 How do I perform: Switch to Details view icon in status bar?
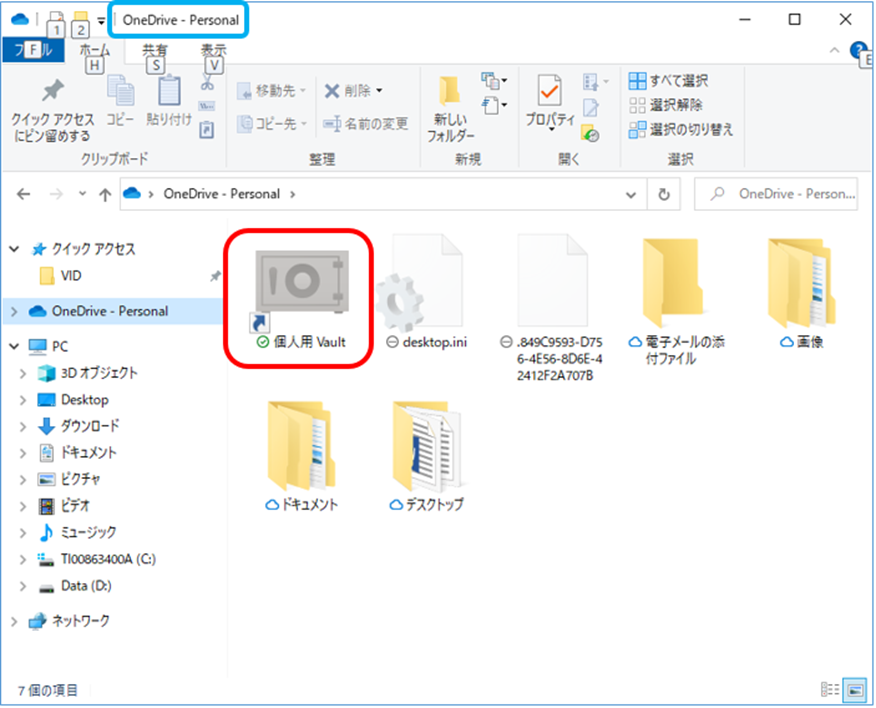click(830, 690)
